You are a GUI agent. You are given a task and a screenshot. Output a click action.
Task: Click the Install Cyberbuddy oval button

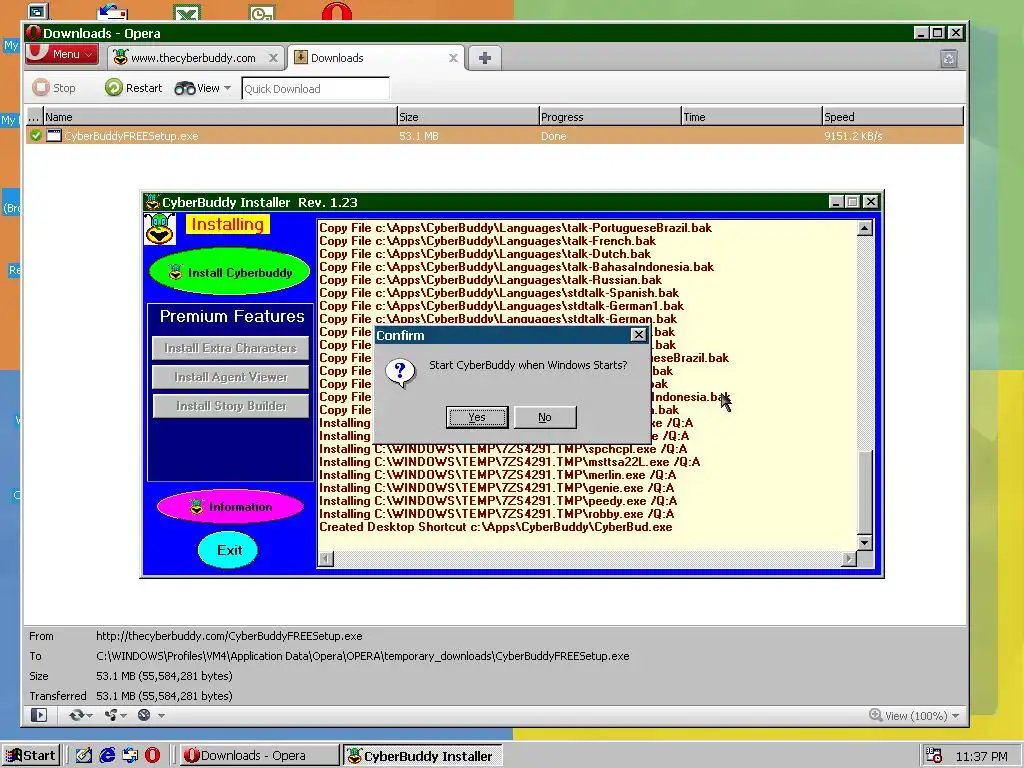pos(230,272)
